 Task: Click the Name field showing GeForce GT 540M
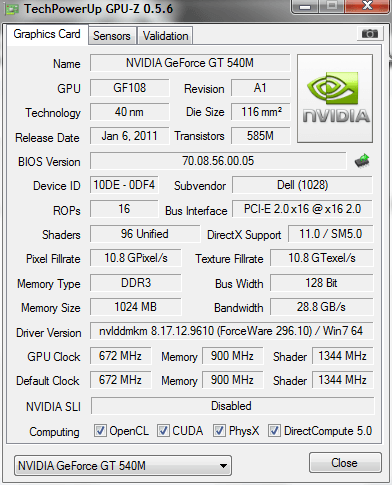pyautogui.click(x=190, y=63)
